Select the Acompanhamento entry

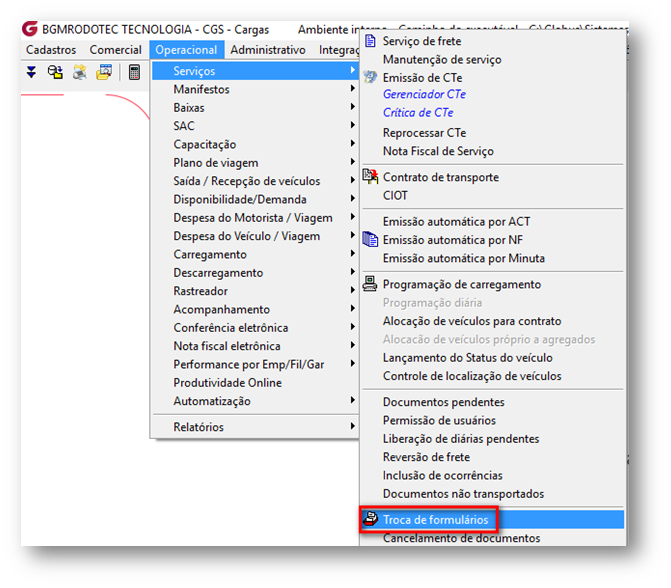pyautogui.click(x=222, y=309)
